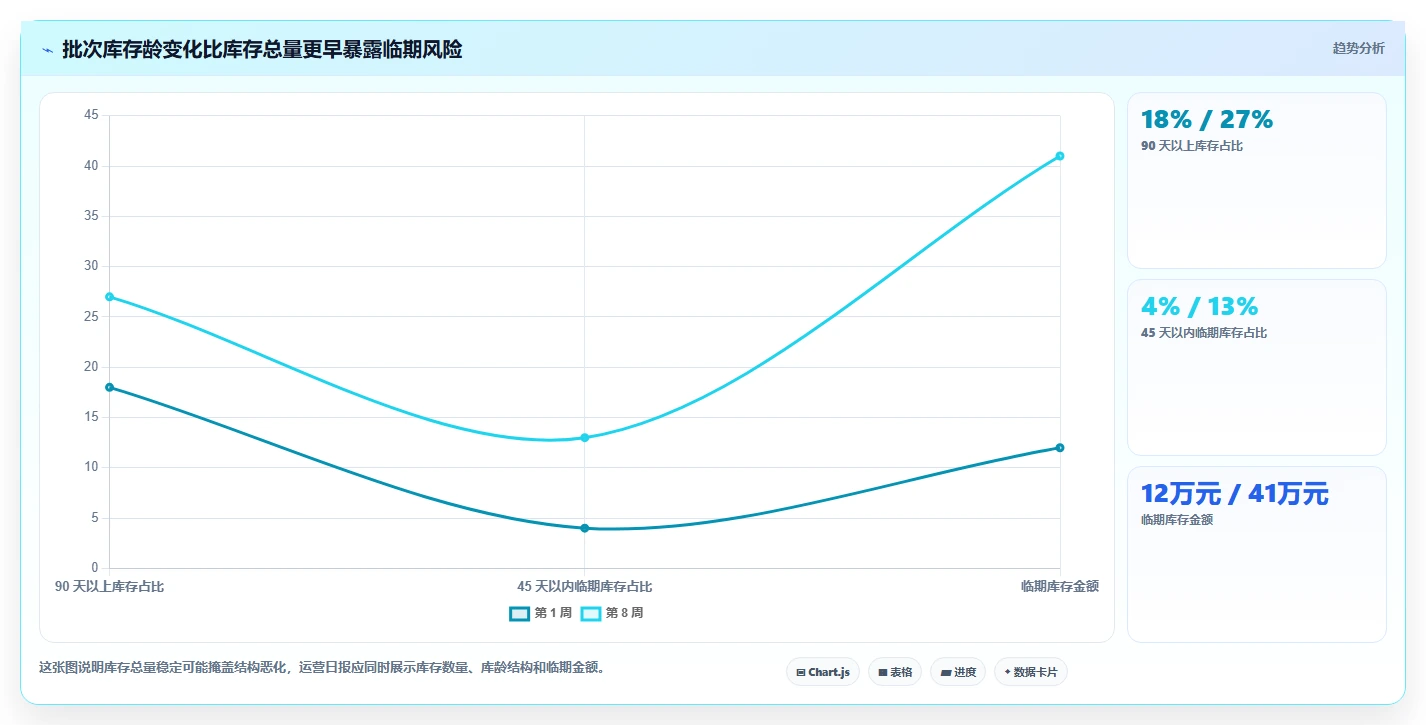Screen dimensions: 1426x725
Task: Click the chart title 批次库存龄变化比库存总量更早暴露临期风险
Action: pos(262,50)
